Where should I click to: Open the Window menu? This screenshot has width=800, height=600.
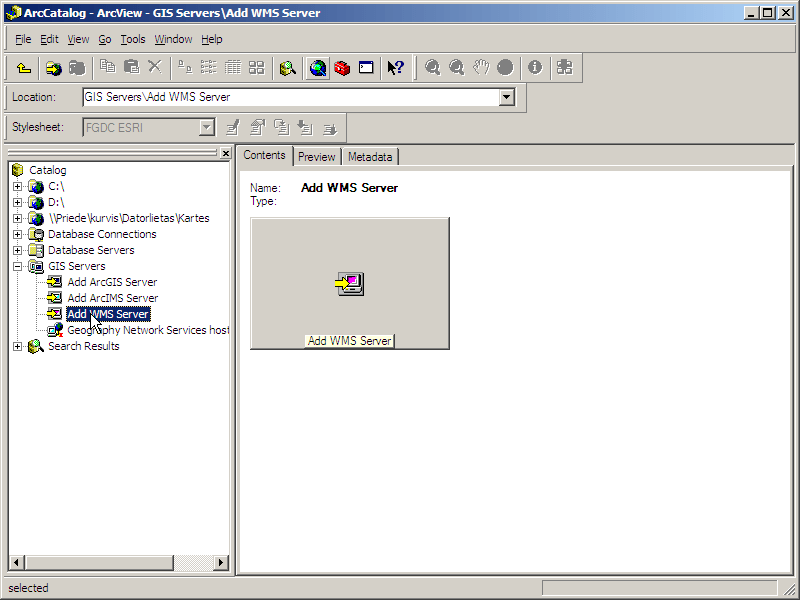click(173, 39)
